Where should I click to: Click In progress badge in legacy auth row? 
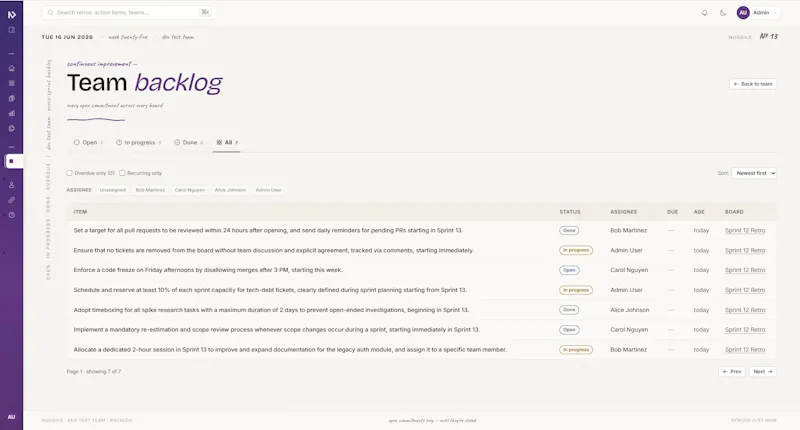[576, 350]
